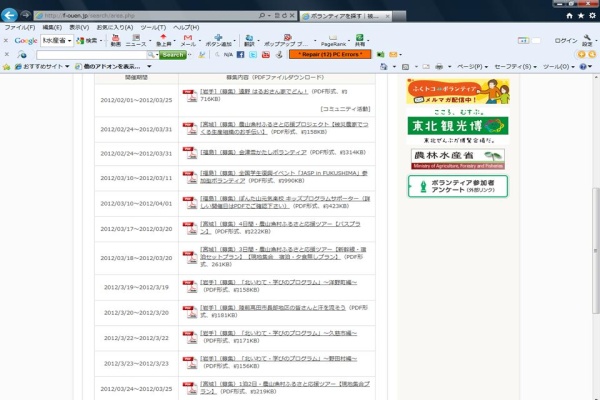This screenshot has width=600, height=400.
Task: Select the ボランティアを探す browser tab
Action: [x=346, y=16]
